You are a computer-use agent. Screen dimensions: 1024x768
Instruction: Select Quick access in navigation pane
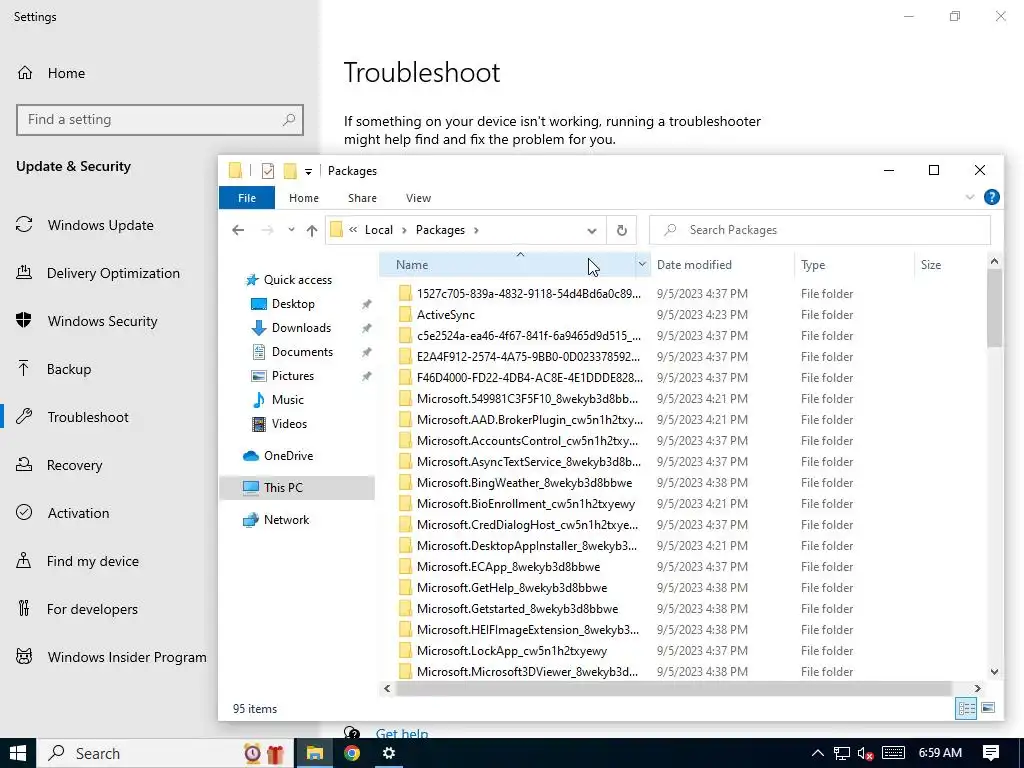point(297,280)
